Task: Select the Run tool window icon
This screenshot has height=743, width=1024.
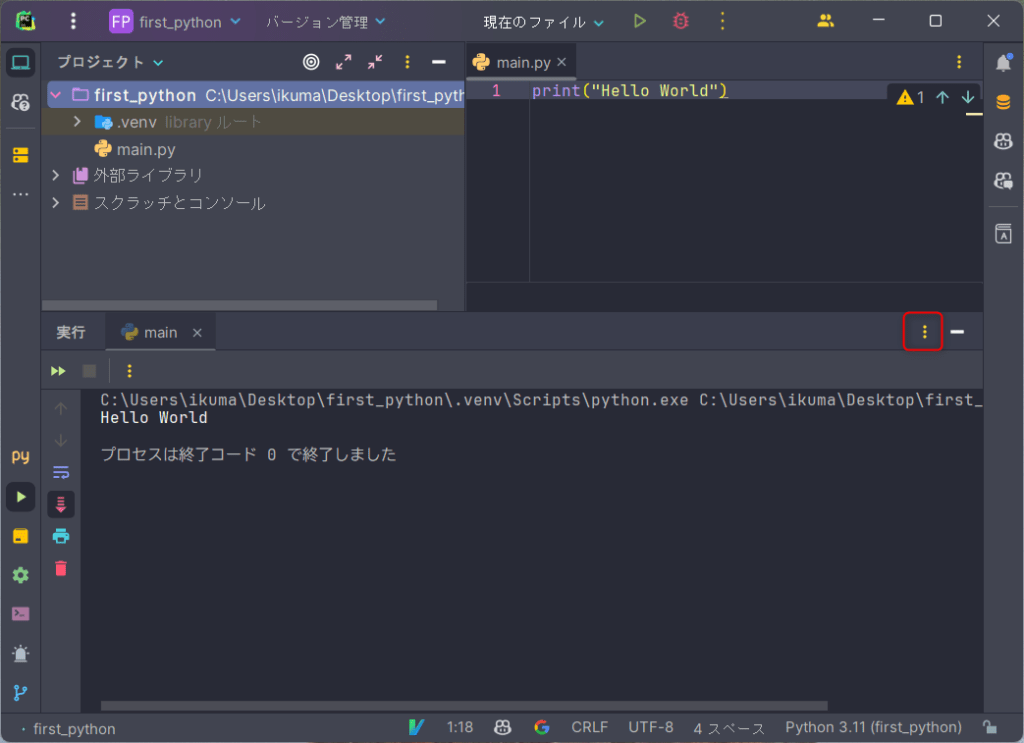Action: coord(20,497)
